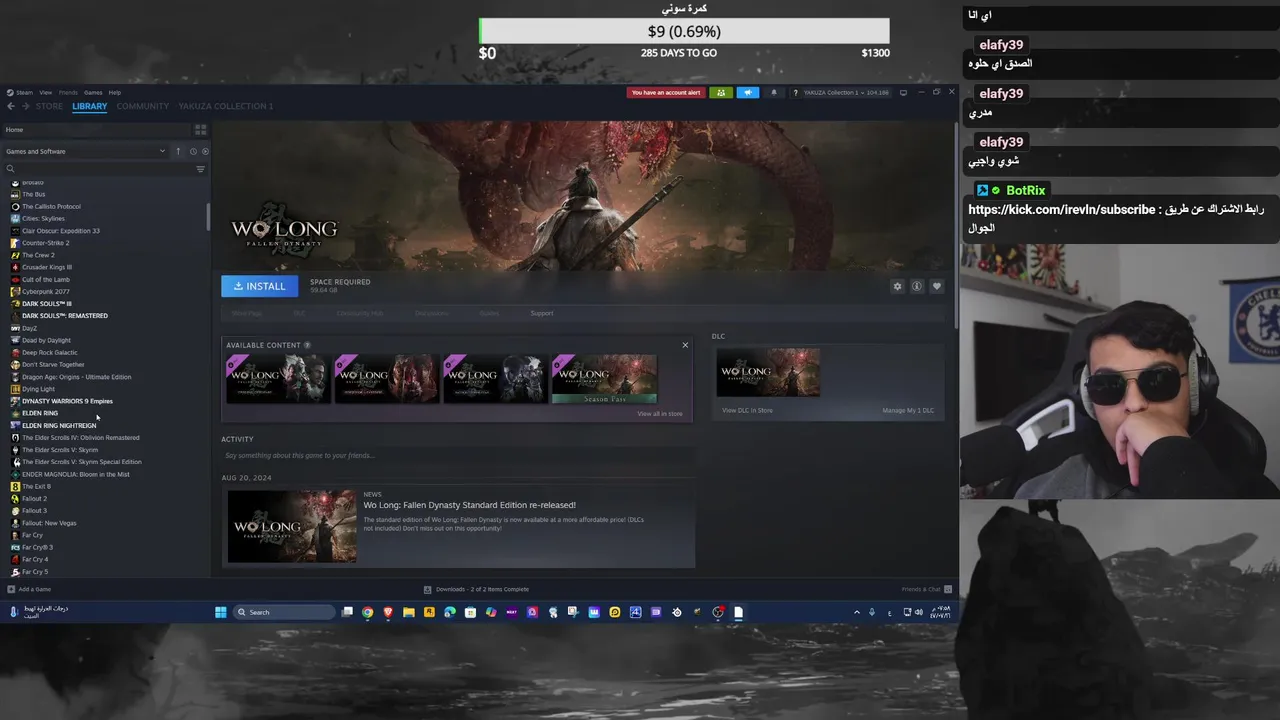Select DARK SOULS III in the list
Viewport: 1280px width, 720px height.
click(46, 304)
